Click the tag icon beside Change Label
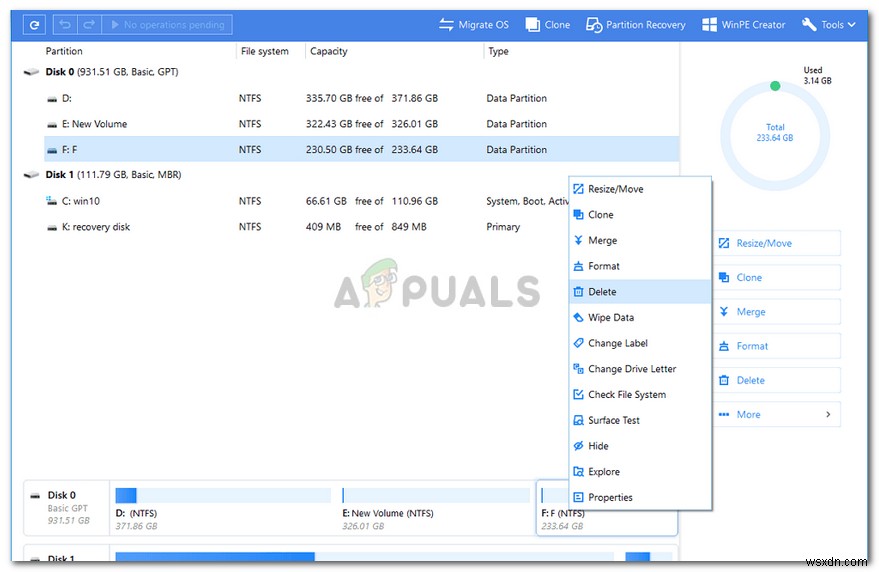 click(579, 343)
